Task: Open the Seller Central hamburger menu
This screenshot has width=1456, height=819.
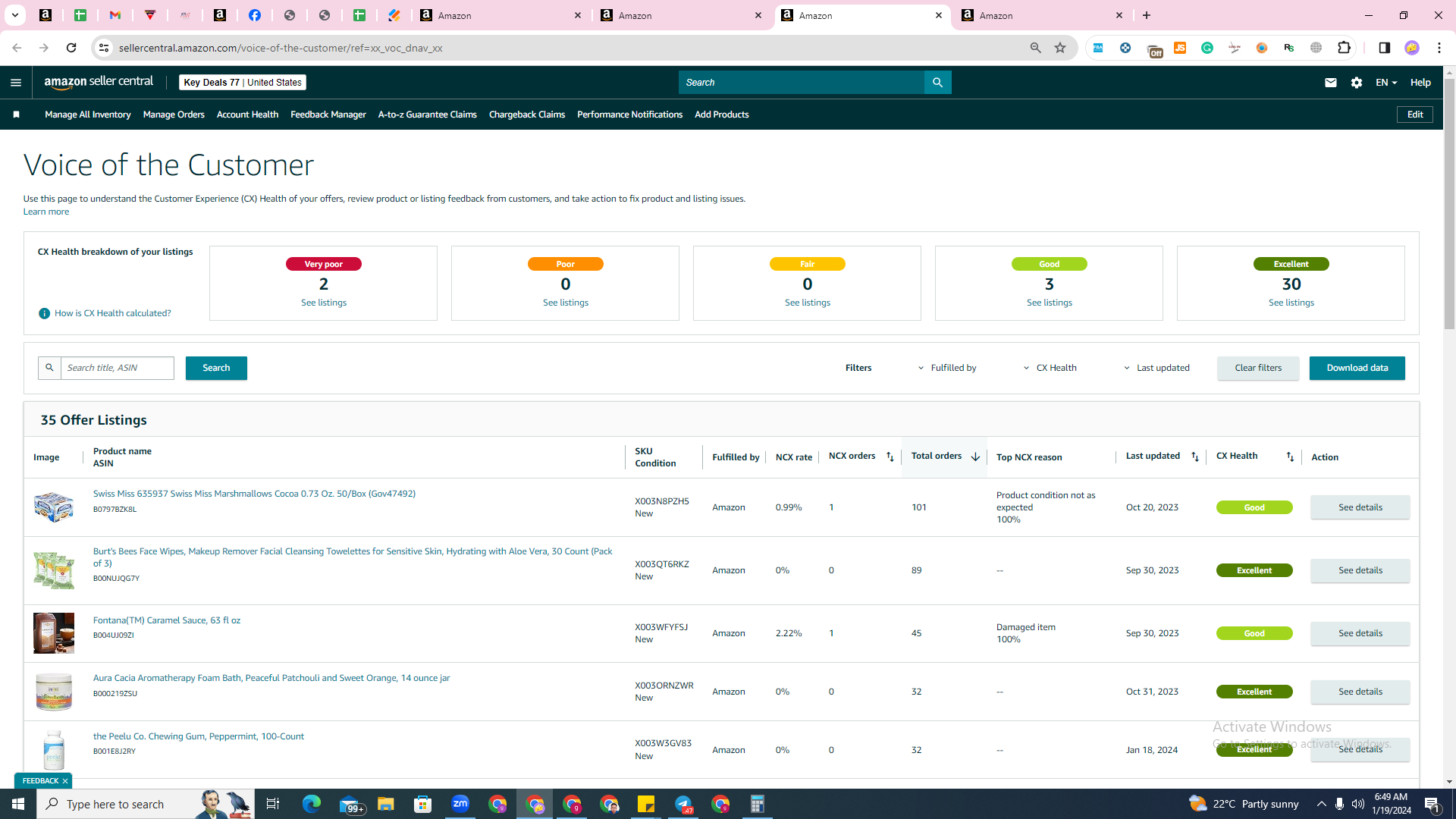Action: (16, 83)
